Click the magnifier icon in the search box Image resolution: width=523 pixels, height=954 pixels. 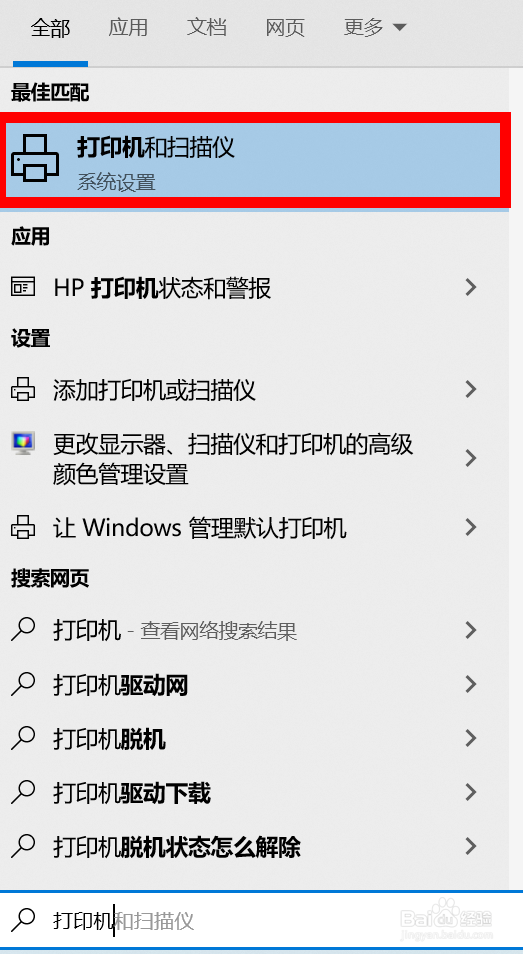(x=23, y=919)
